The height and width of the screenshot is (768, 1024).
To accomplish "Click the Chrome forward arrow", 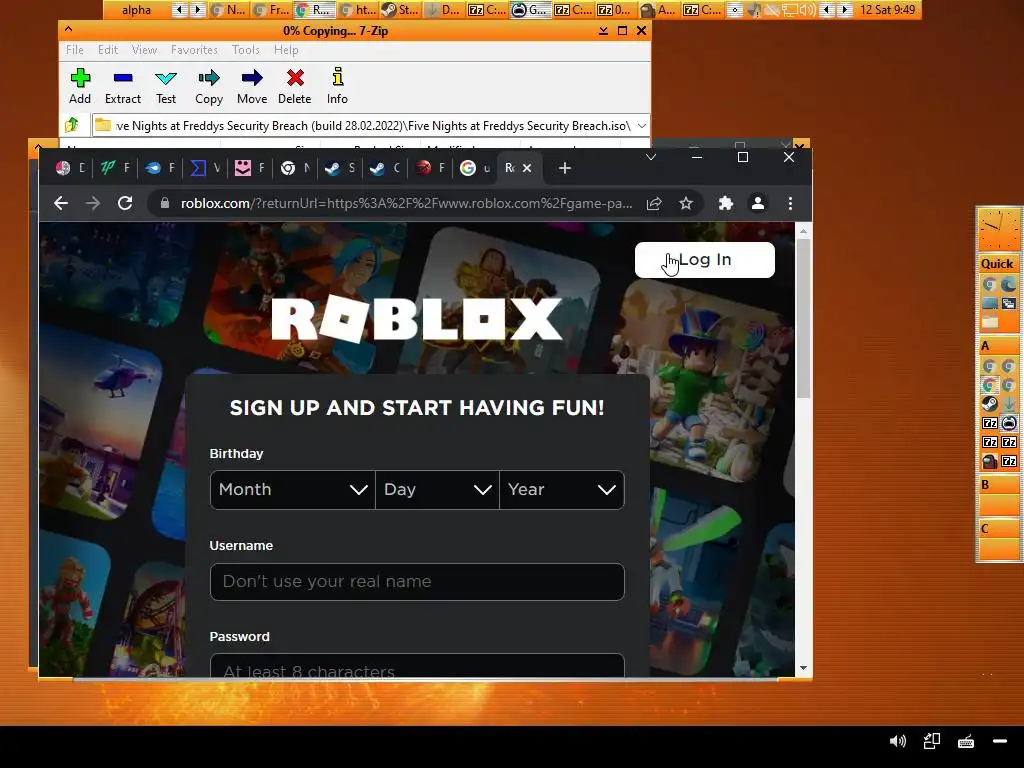I will [x=93, y=203].
